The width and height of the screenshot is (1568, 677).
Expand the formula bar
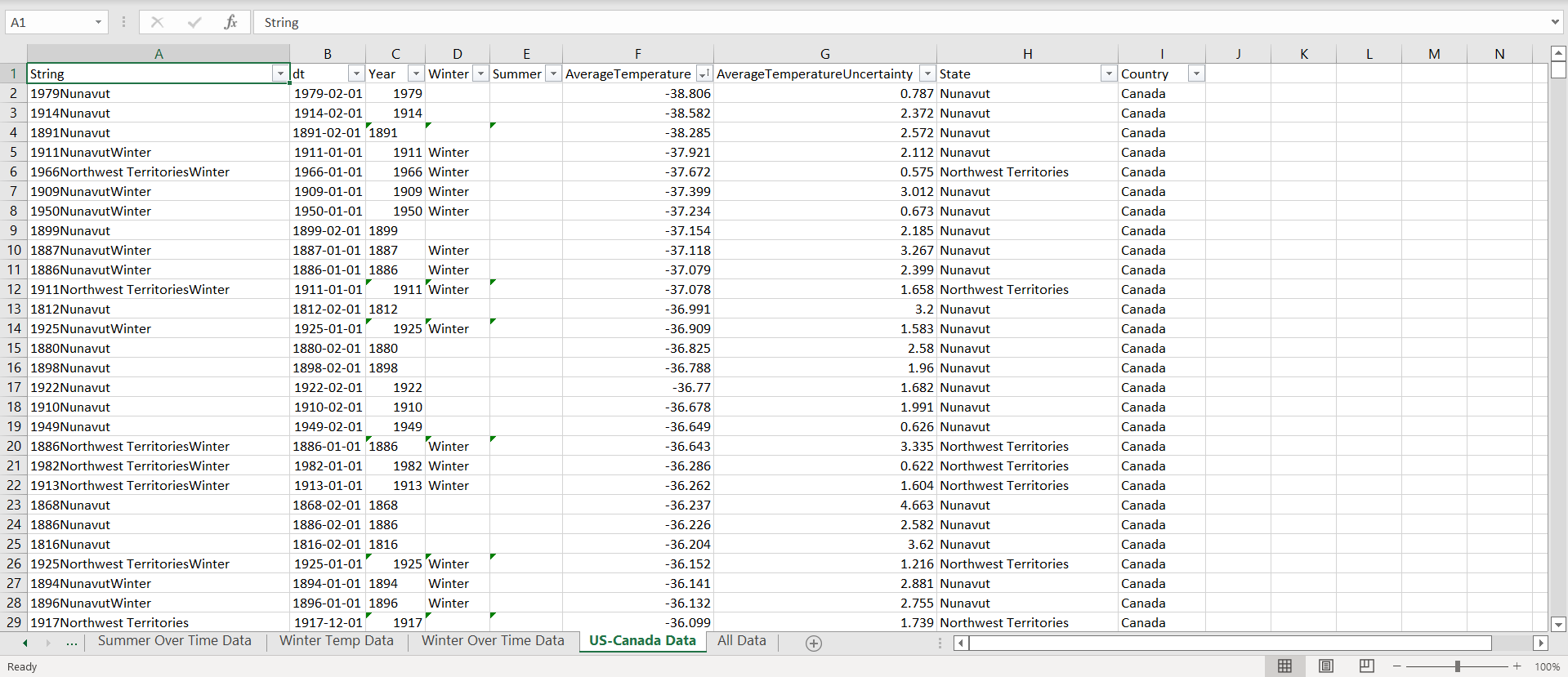point(1554,22)
